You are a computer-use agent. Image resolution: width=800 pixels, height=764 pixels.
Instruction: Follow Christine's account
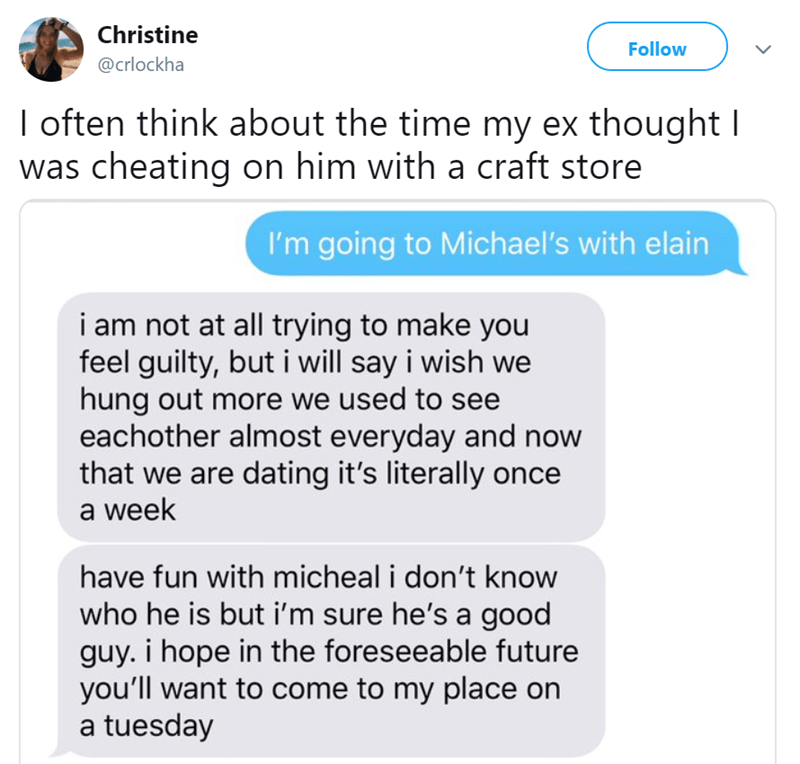(655, 48)
